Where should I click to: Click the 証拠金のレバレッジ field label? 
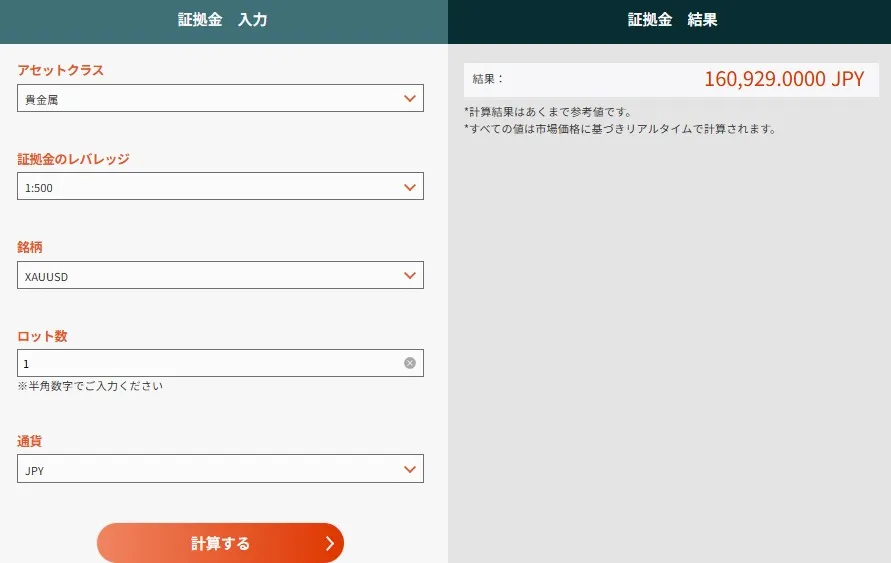click(x=74, y=159)
